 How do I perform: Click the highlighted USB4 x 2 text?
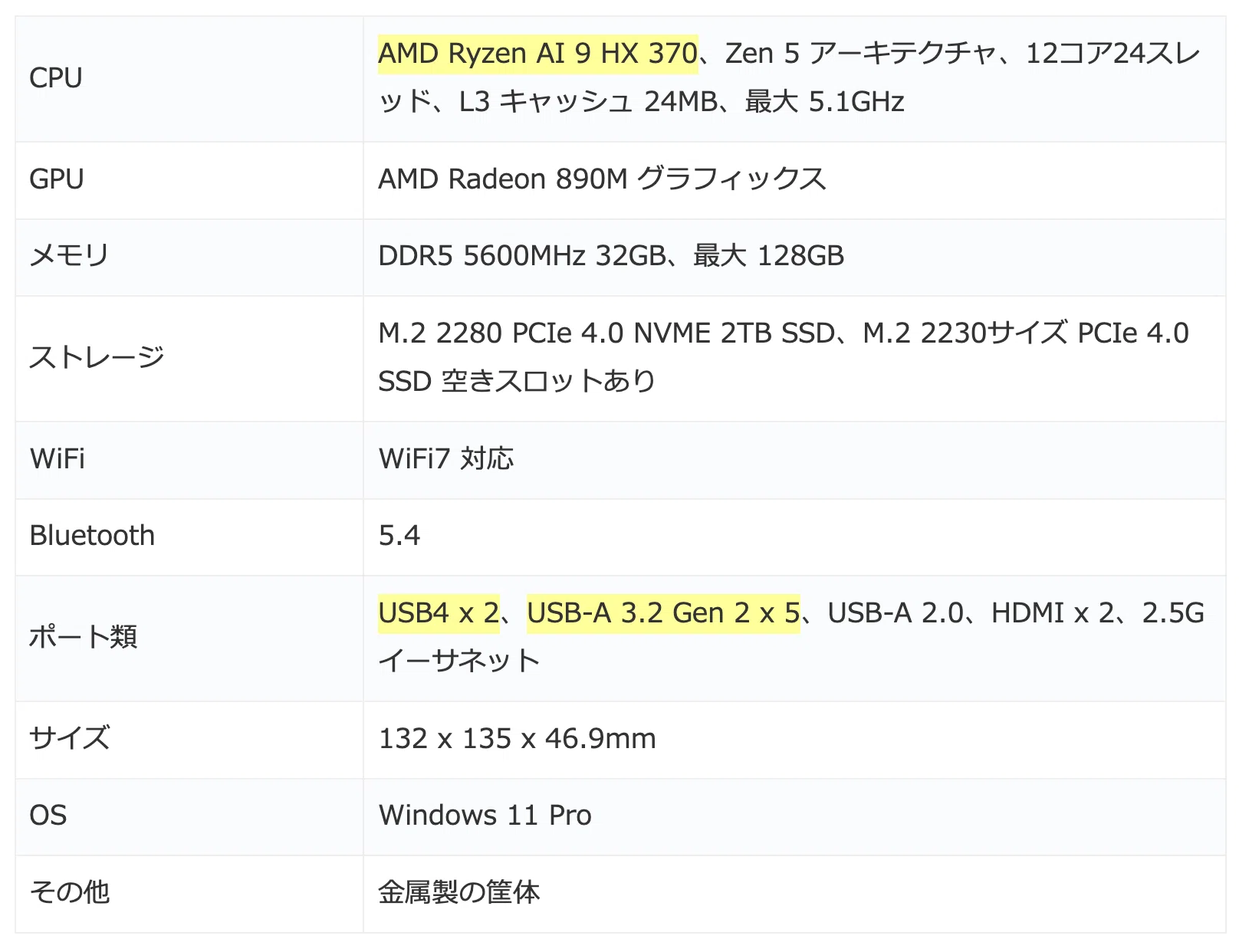439,613
